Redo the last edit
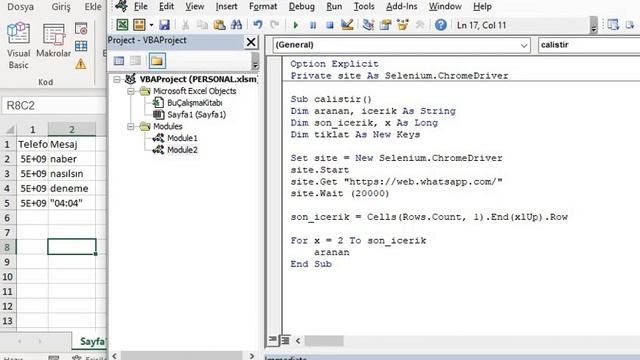This screenshot has width=640, height=360. coord(275,25)
